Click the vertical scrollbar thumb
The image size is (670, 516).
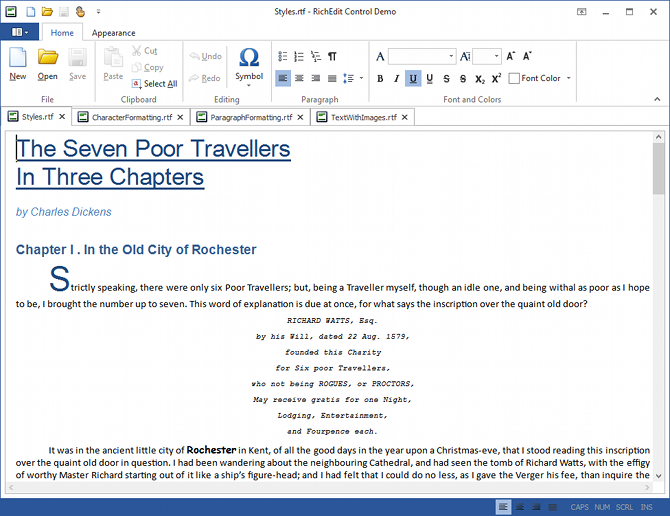click(658, 169)
